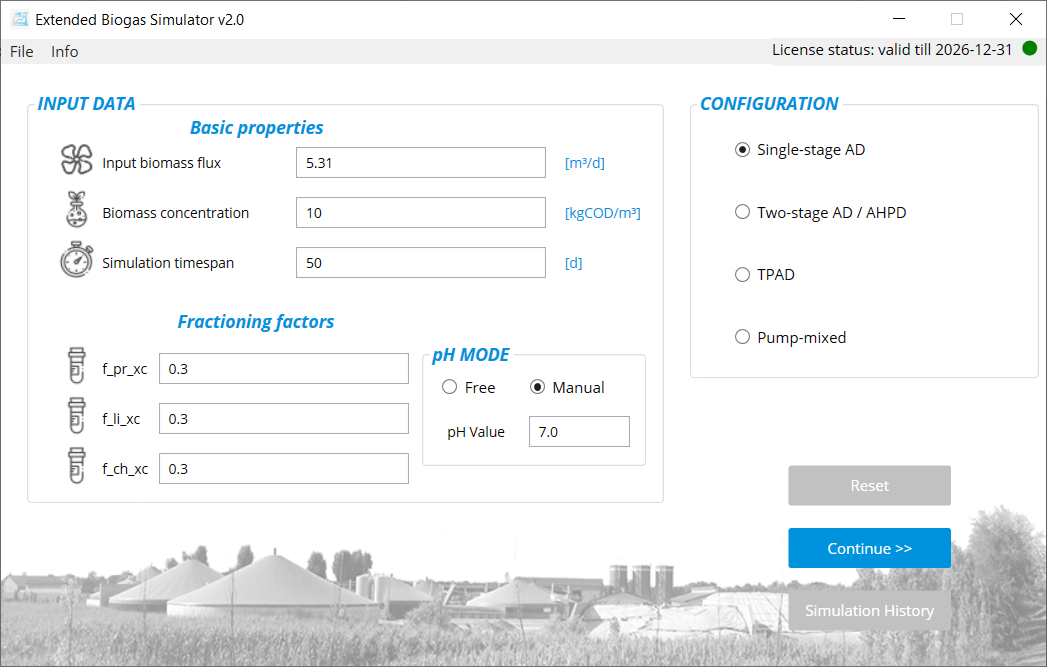
Task: Click the flask icon beside Biomass concentration
Action: (77, 210)
